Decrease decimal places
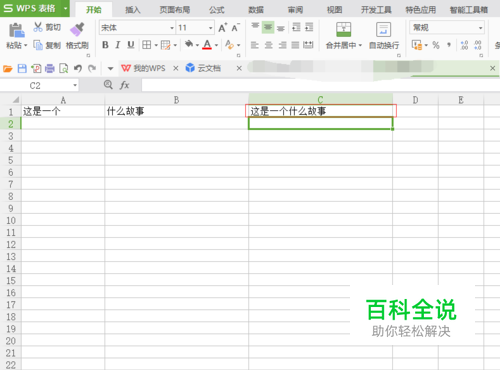This screenshot has width=500, height=370. point(478,45)
